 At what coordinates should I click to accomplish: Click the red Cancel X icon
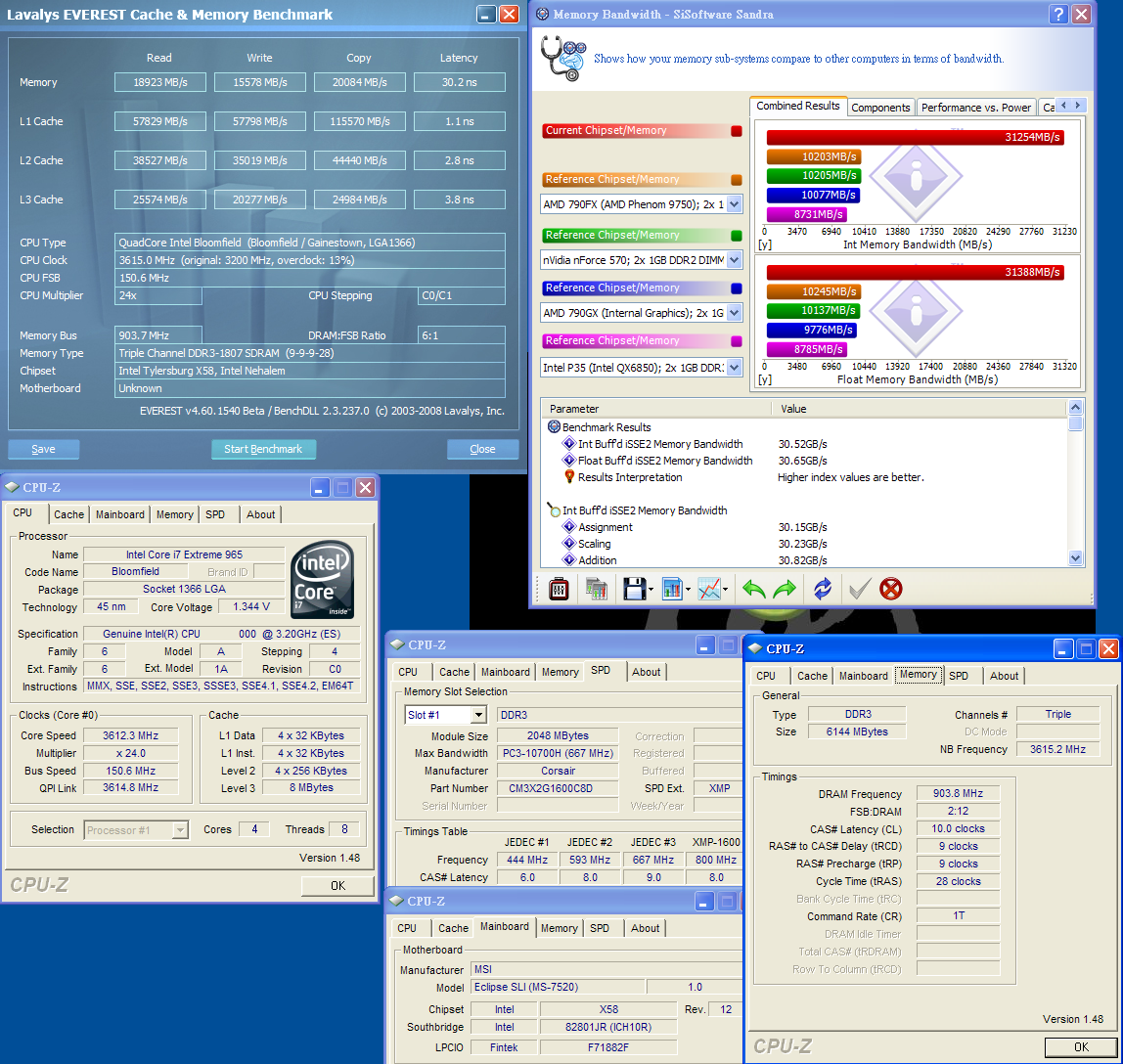(x=890, y=589)
